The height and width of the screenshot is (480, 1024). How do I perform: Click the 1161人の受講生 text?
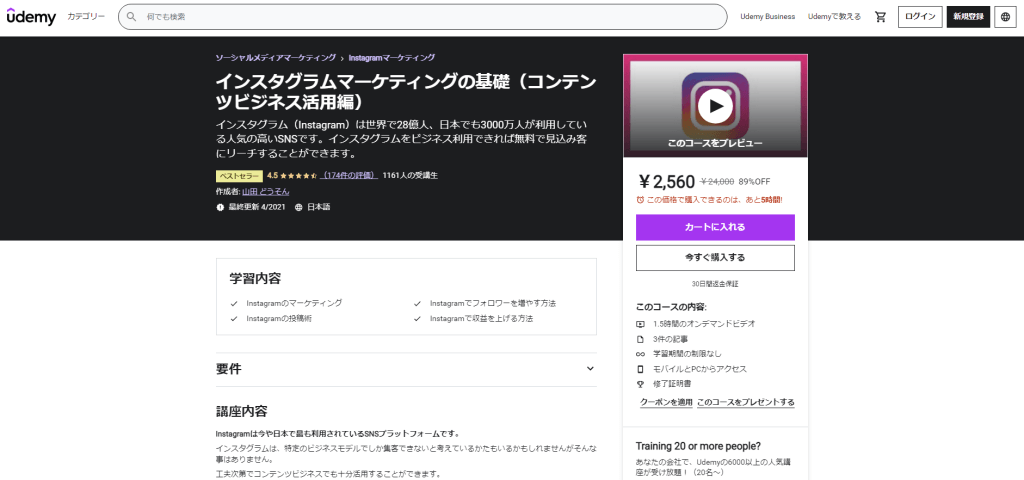(x=410, y=175)
